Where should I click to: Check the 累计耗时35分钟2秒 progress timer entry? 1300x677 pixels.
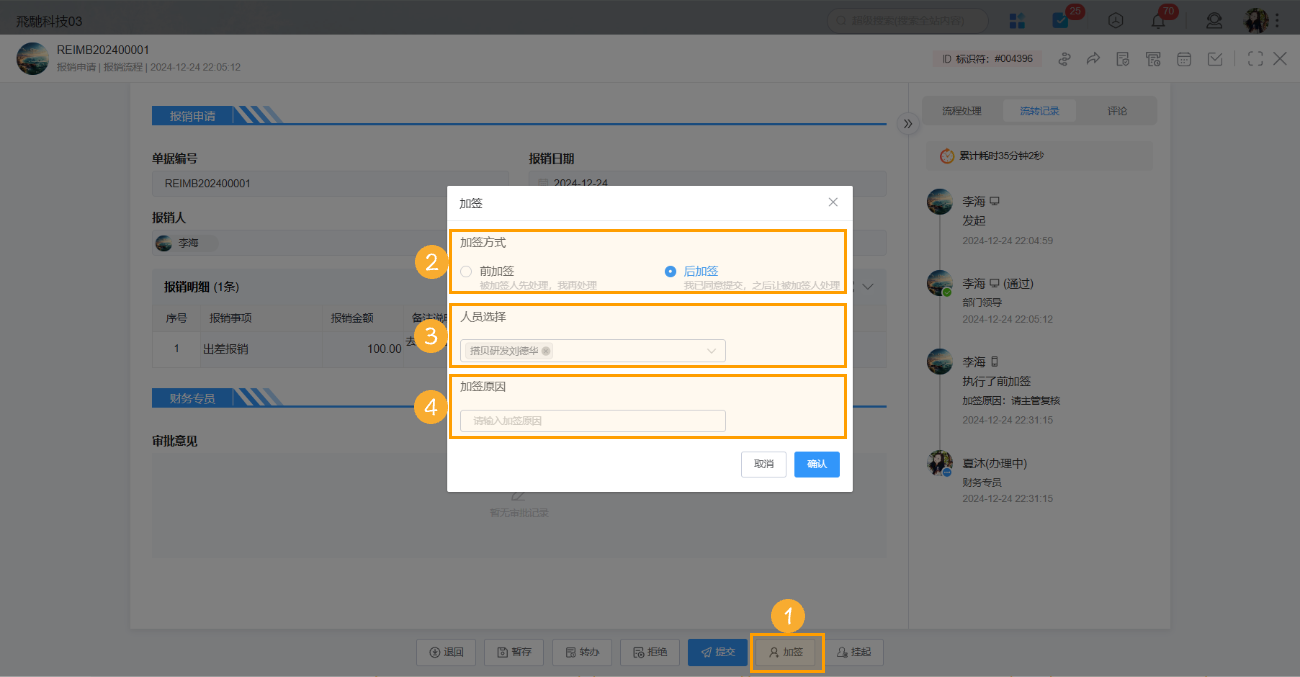tap(1039, 155)
